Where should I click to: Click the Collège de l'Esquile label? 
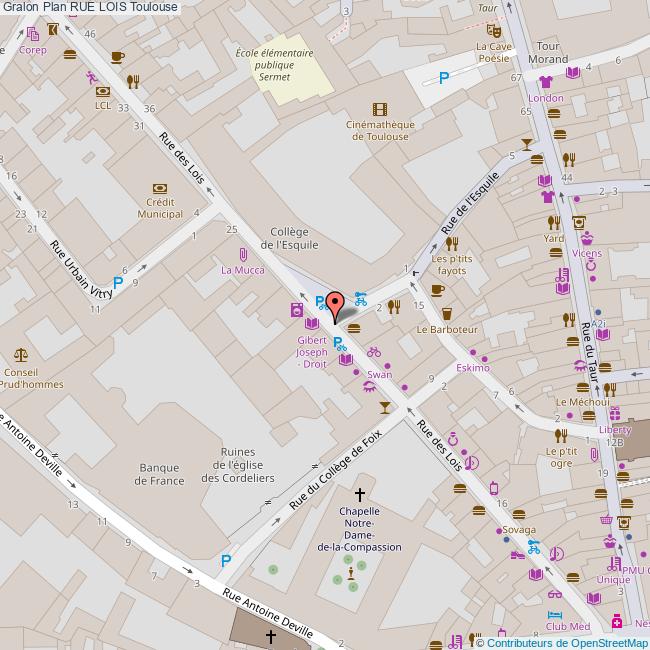click(x=289, y=237)
